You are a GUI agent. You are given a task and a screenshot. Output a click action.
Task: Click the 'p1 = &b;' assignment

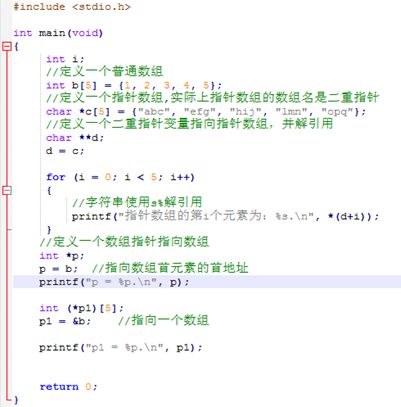[x=65, y=321]
